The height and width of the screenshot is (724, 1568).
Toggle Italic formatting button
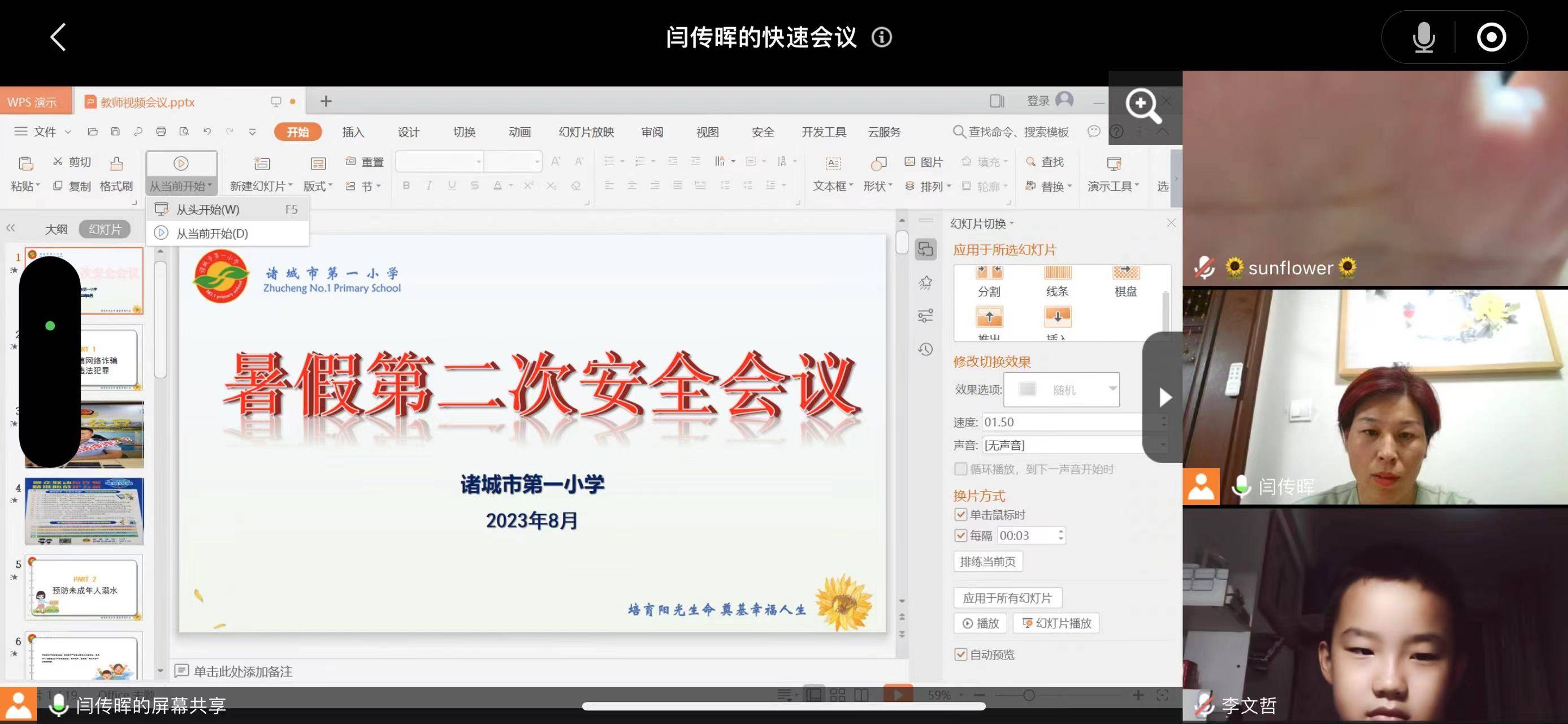(x=429, y=185)
